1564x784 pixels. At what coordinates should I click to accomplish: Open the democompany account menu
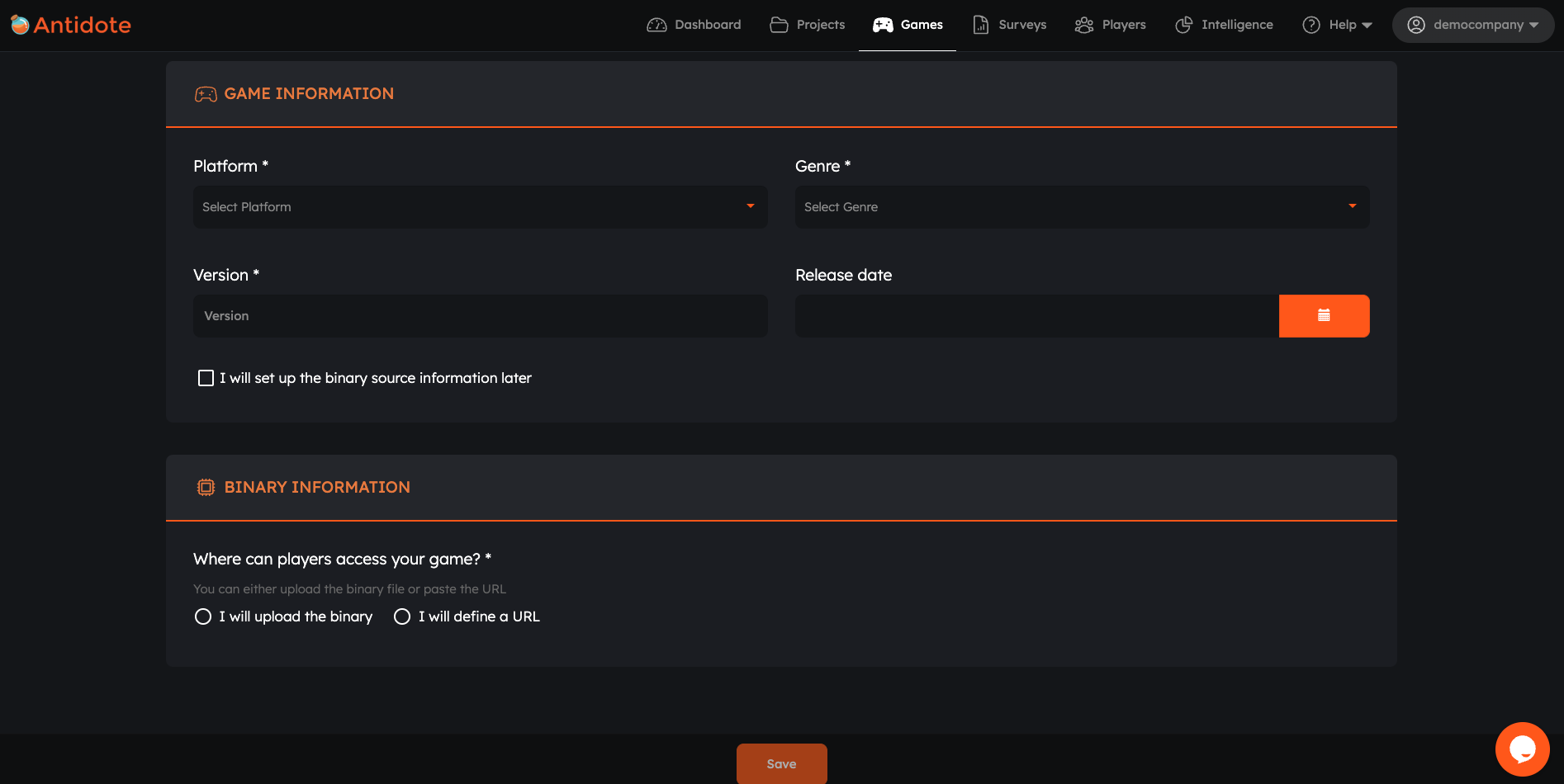[x=1472, y=25]
